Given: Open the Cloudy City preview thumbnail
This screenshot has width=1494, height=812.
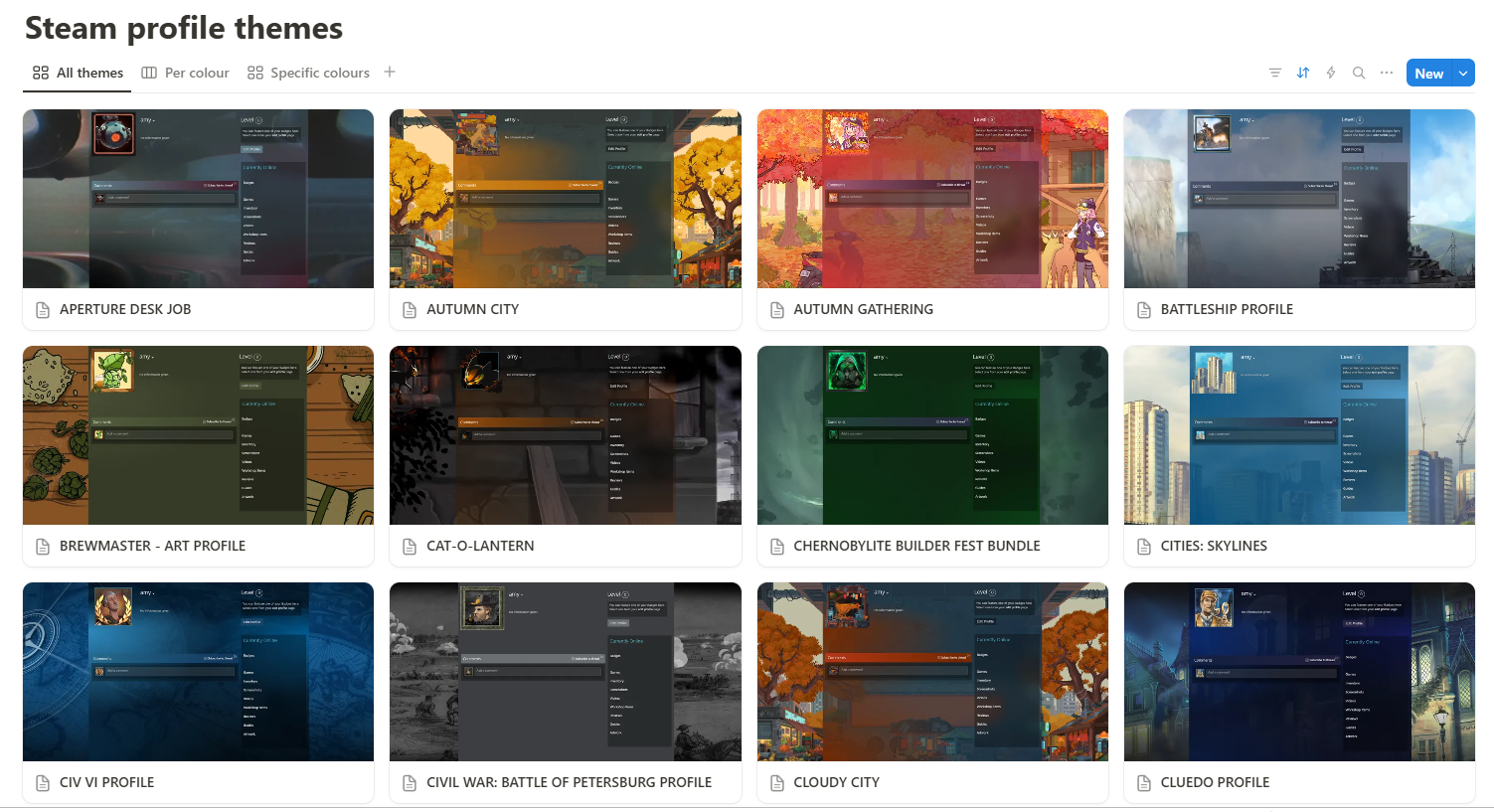Looking at the screenshot, I should click(x=932, y=672).
